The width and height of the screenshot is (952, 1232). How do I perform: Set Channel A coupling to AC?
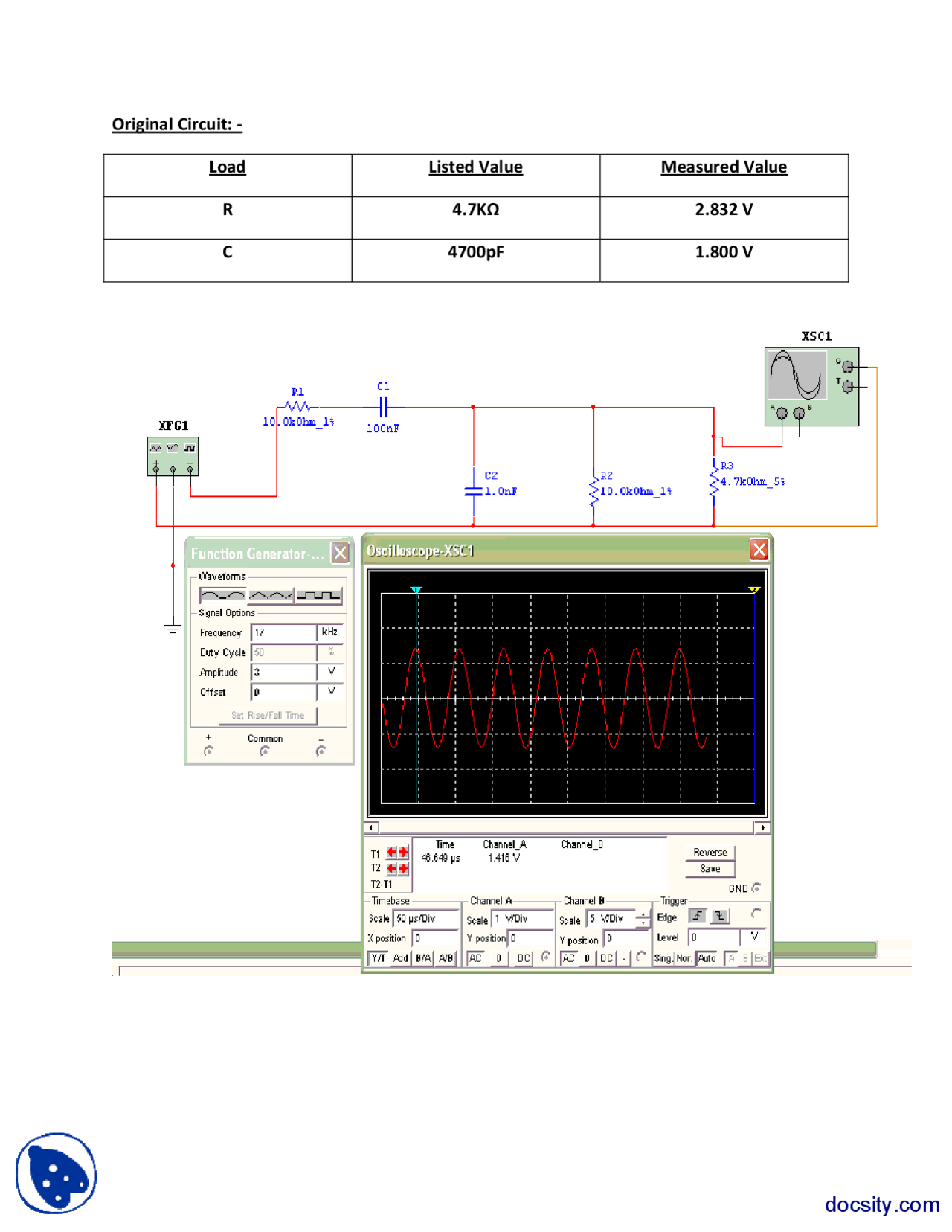475,958
